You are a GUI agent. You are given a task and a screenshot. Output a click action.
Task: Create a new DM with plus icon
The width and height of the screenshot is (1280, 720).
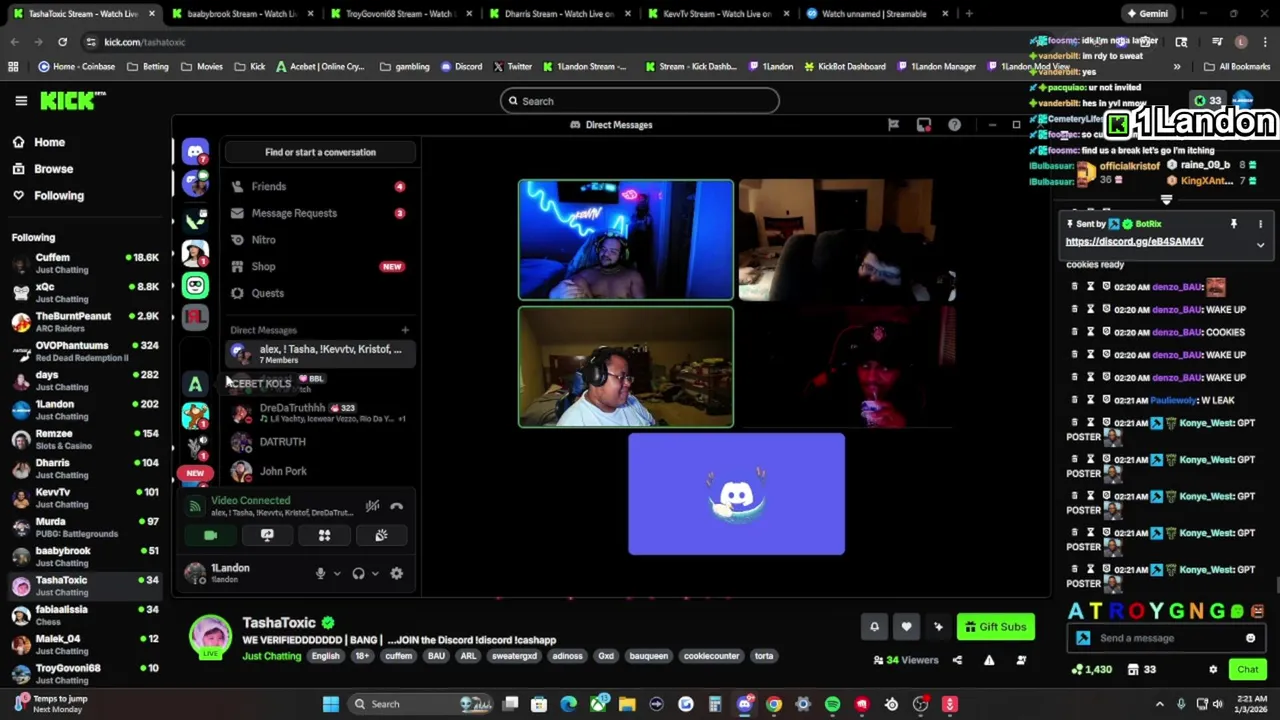[405, 330]
